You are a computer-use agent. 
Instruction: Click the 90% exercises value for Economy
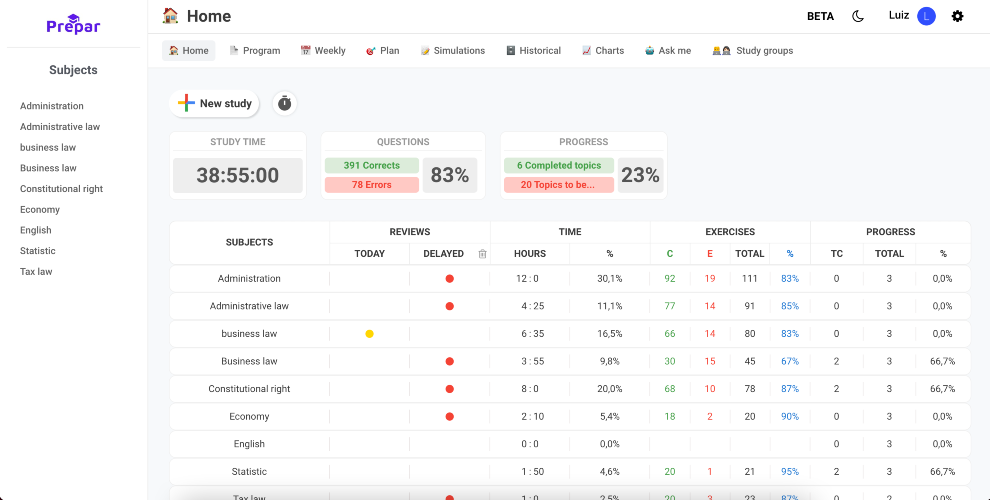[790, 417]
